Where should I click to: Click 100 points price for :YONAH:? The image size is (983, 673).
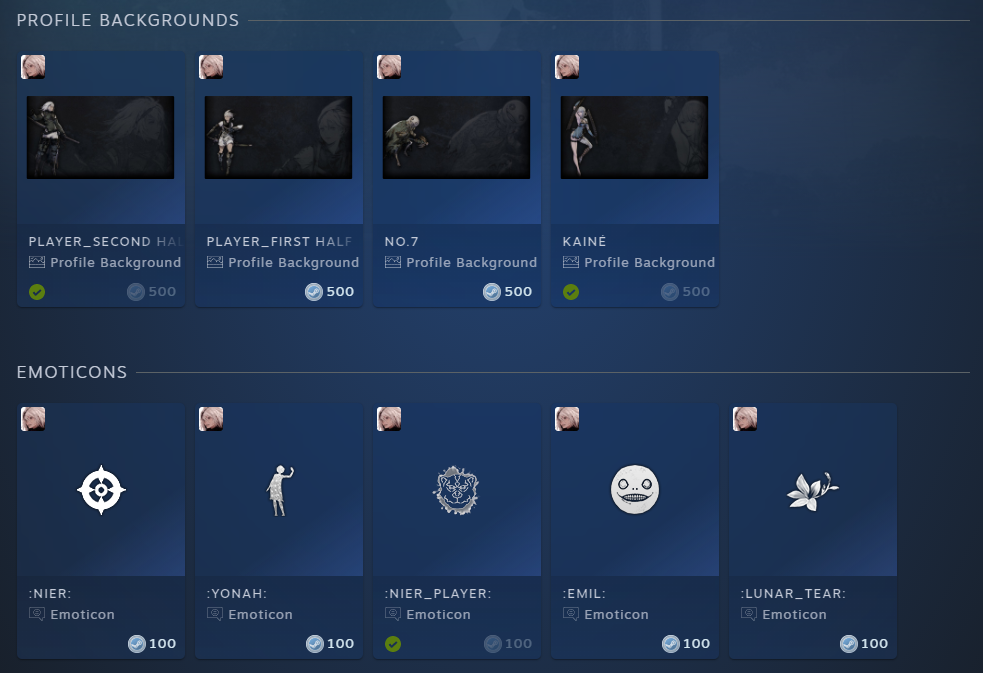(x=340, y=644)
